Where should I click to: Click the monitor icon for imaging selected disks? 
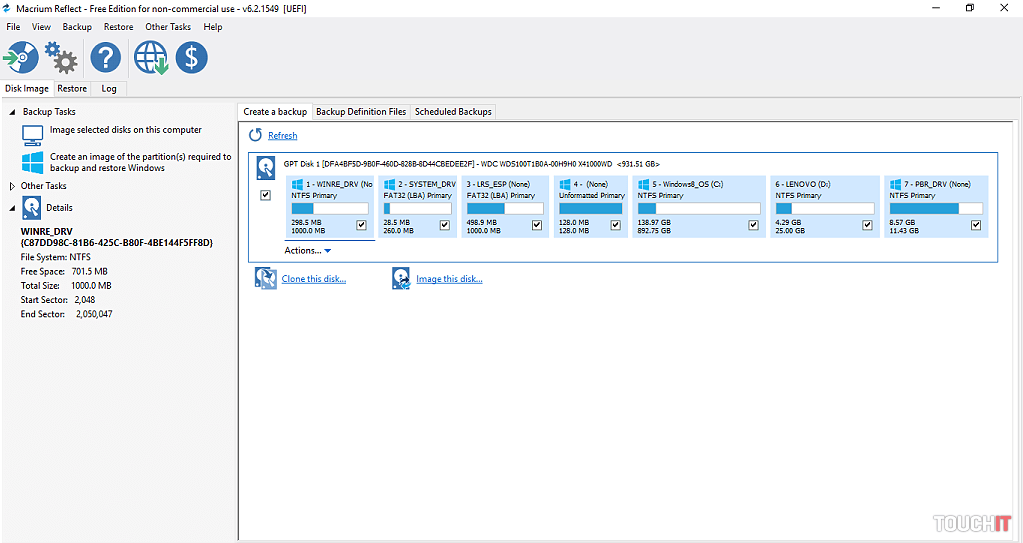pyautogui.click(x=33, y=134)
